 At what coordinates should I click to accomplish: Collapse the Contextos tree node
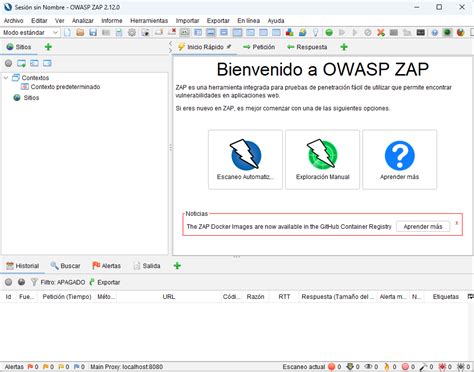click(6, 78)
